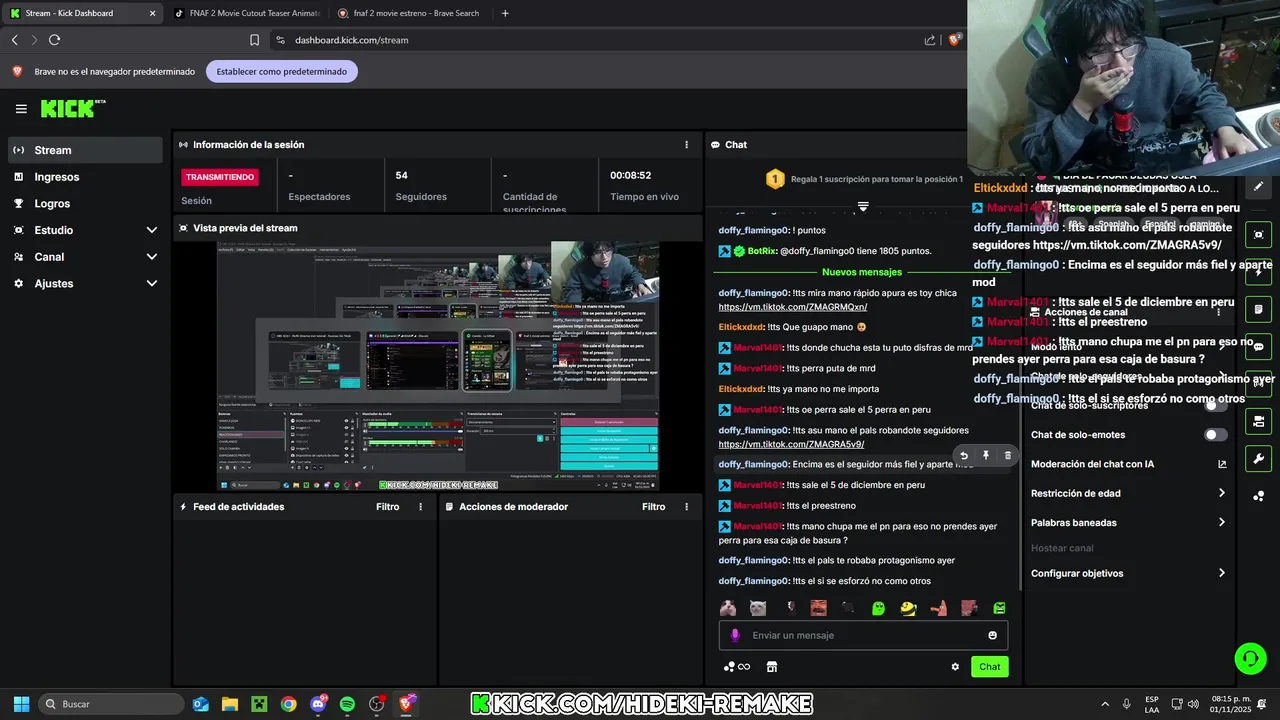
Task: Reload the browser page
Action: click(x=54, y=40)
